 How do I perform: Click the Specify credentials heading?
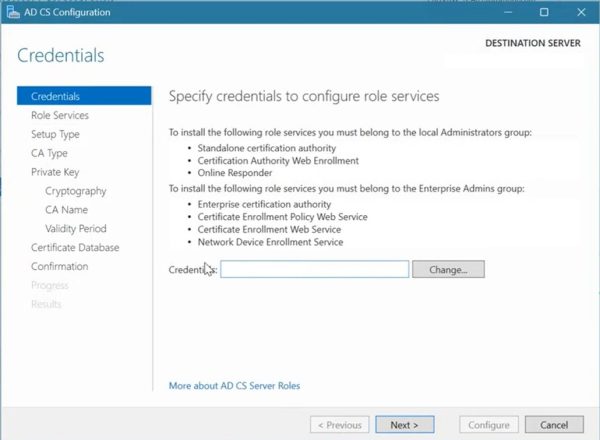pos(304,96)
